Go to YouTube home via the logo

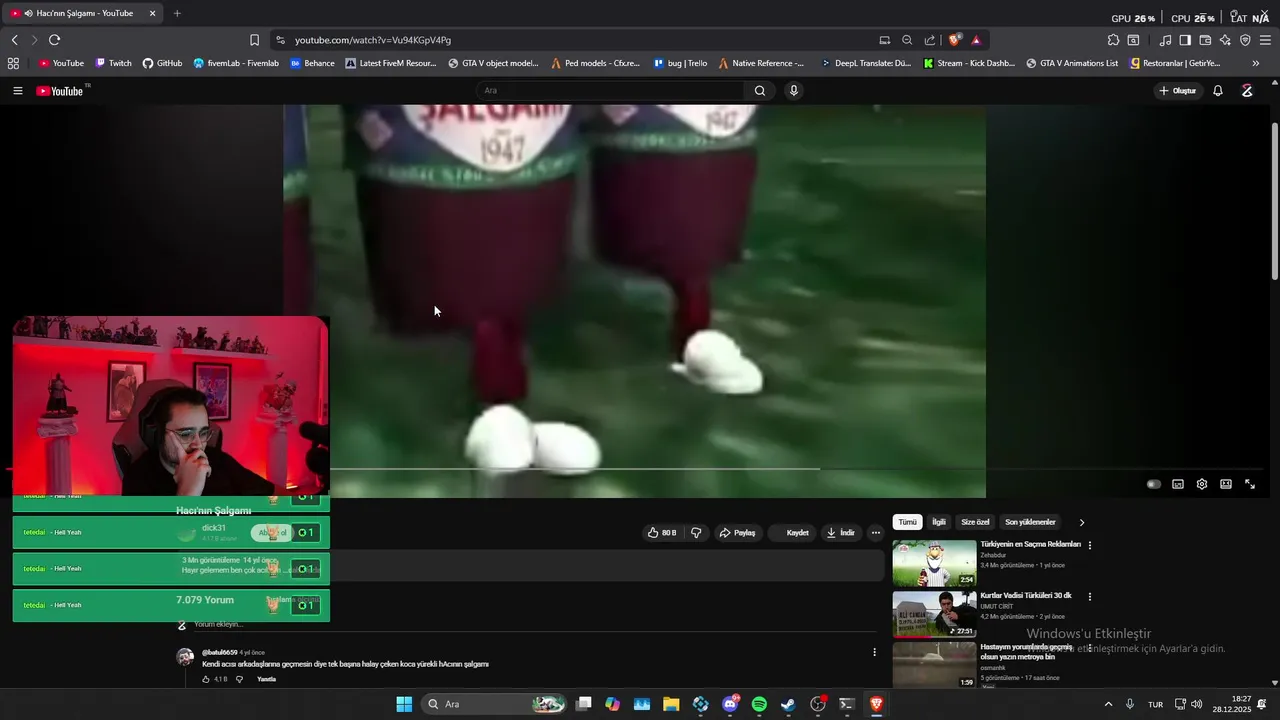click(x=60, y=91)
